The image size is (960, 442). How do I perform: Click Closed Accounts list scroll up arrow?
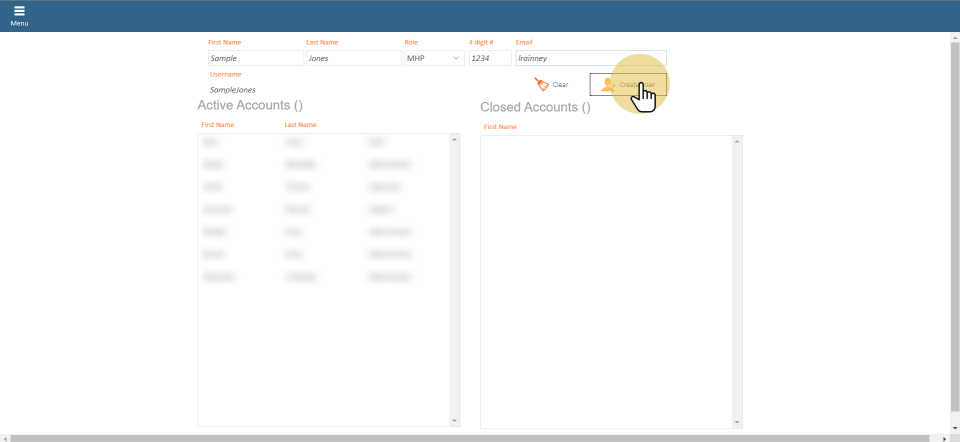tap(738, 140)
